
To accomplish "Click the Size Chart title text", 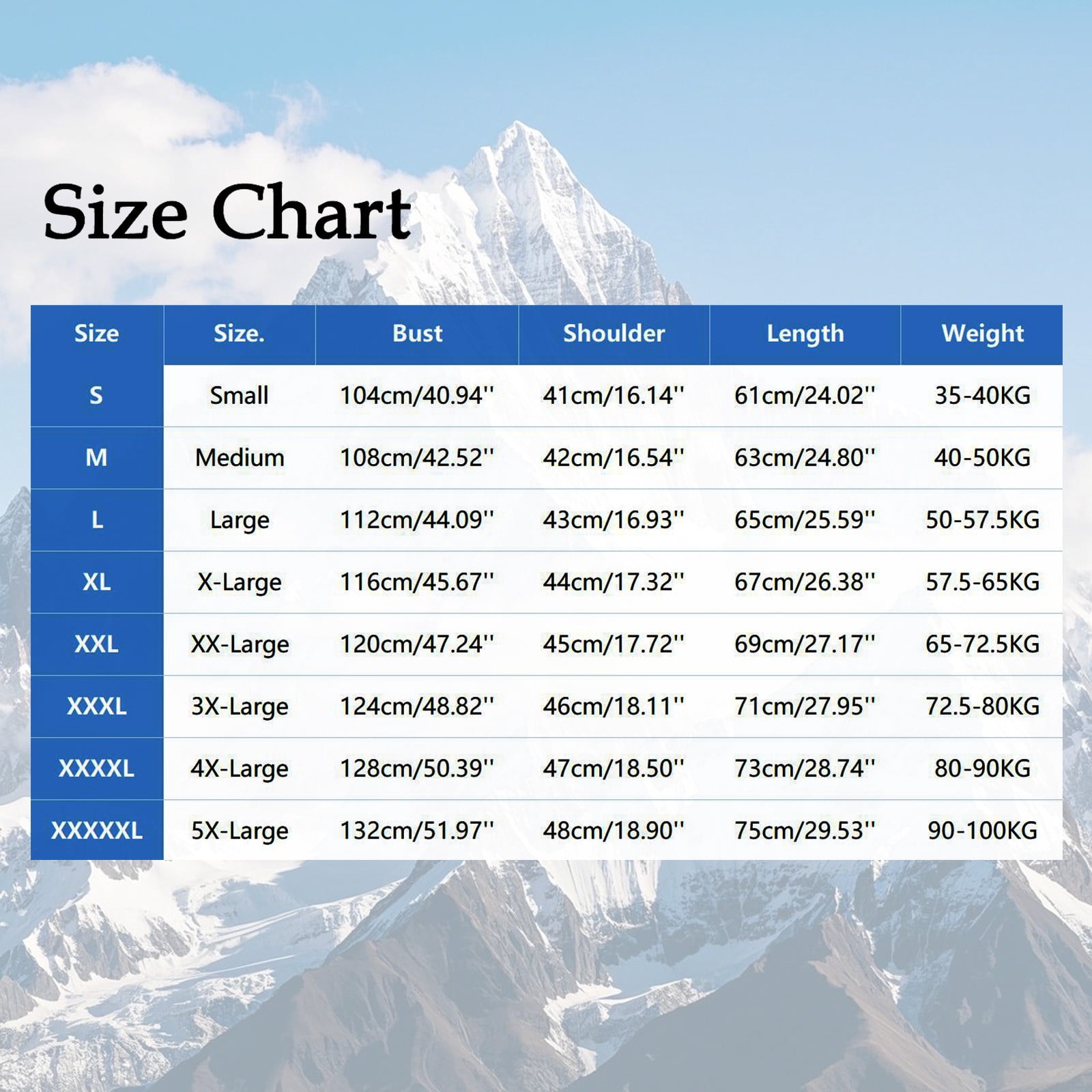I will point(227,212).
